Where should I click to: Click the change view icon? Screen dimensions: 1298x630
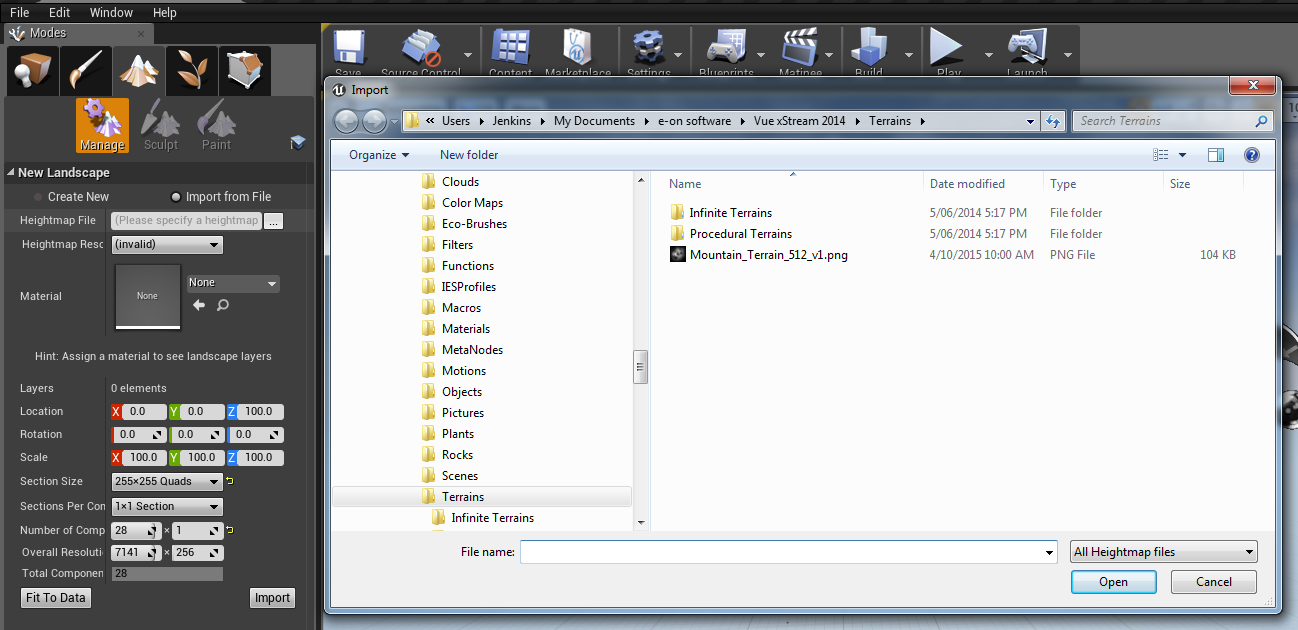pos(1161,155)
